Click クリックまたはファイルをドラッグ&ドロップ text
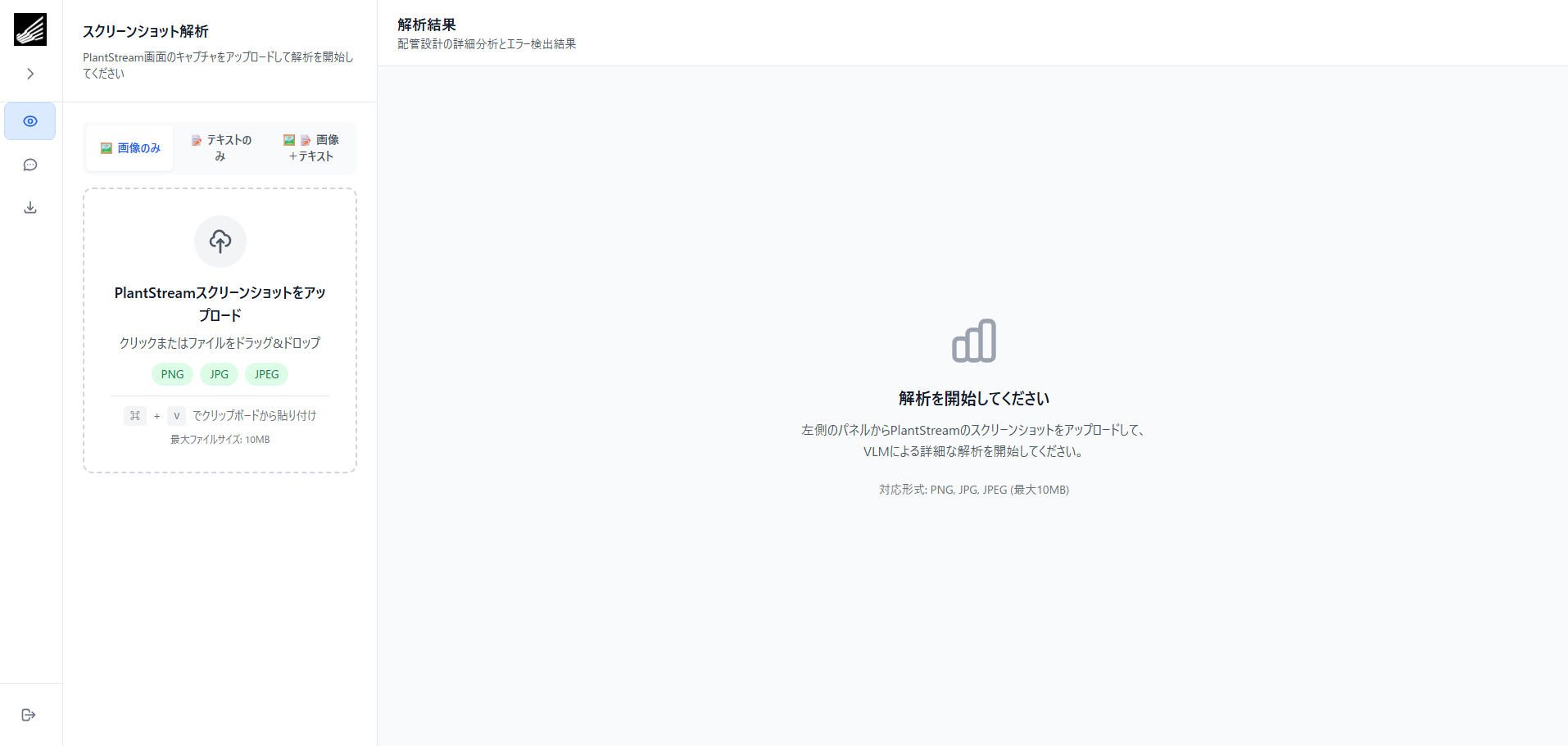Screen dimensions: 1568x746 coord(220,343)
